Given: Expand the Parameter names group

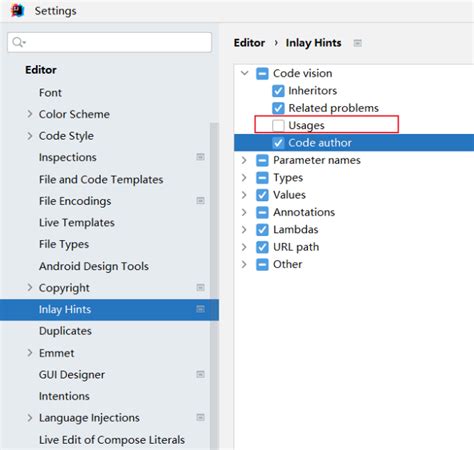Looking at the screenshot, I should [244, 160].
